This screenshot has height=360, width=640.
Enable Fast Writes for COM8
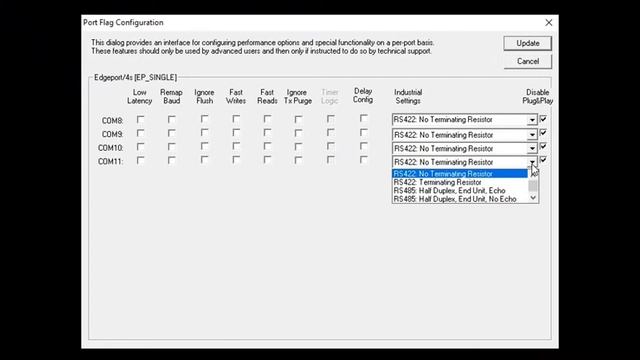tap(236, 119)
